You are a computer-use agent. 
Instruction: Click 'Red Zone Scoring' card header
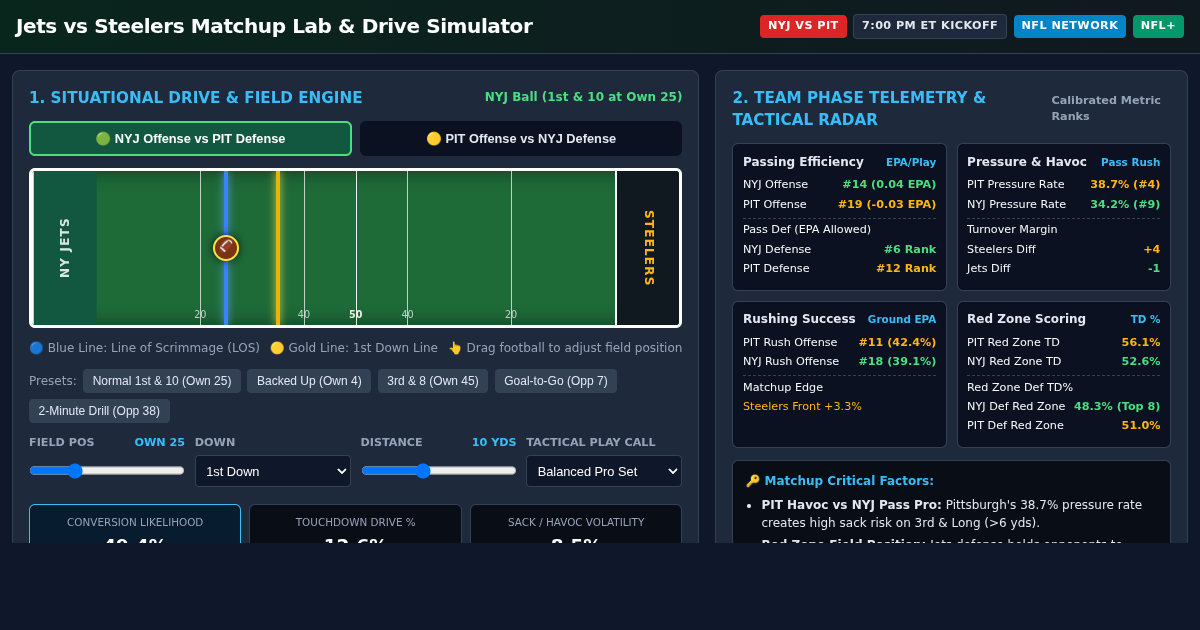tap(1026, 319)
